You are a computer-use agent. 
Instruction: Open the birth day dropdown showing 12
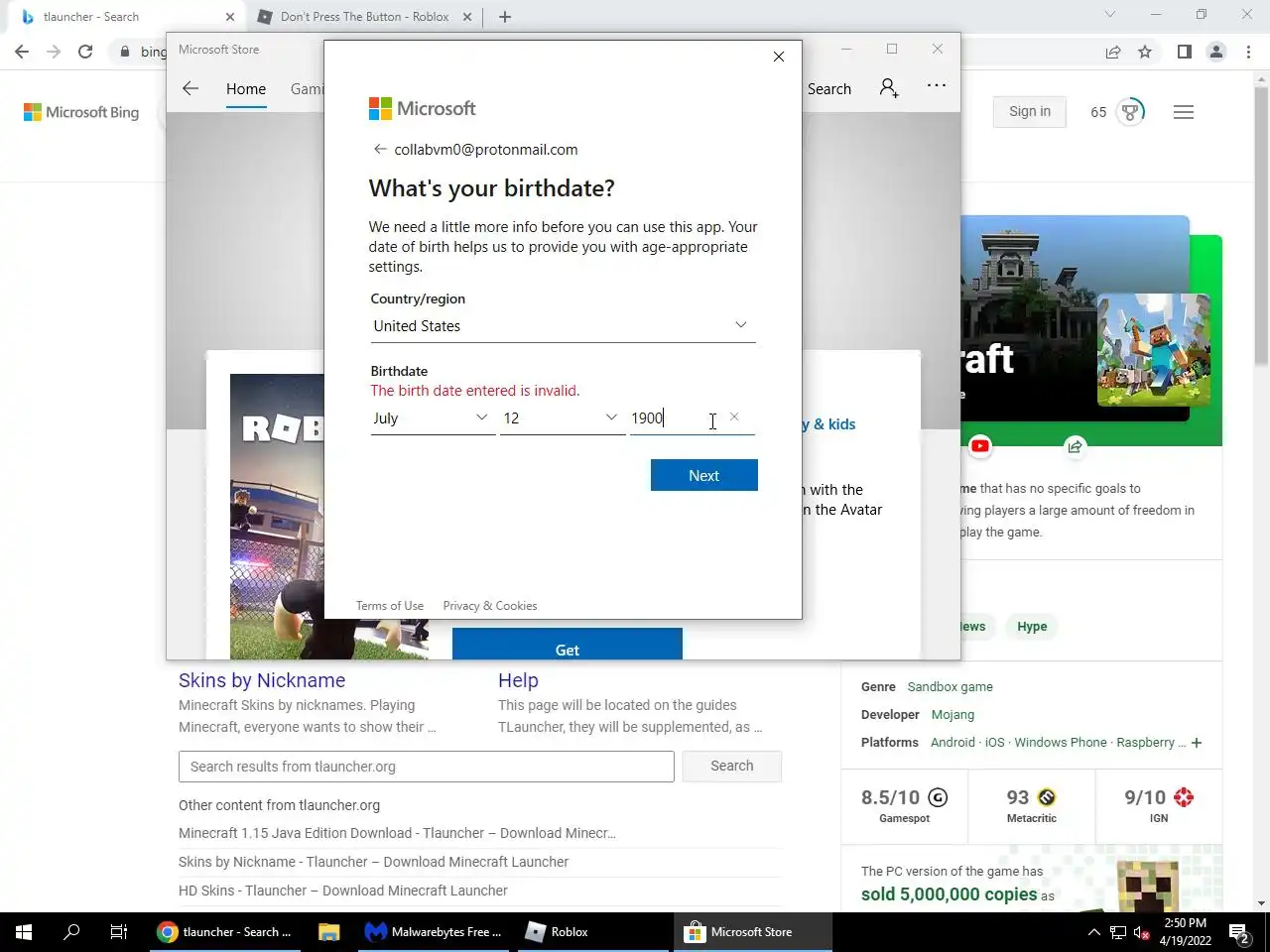(x=562, y=418)
